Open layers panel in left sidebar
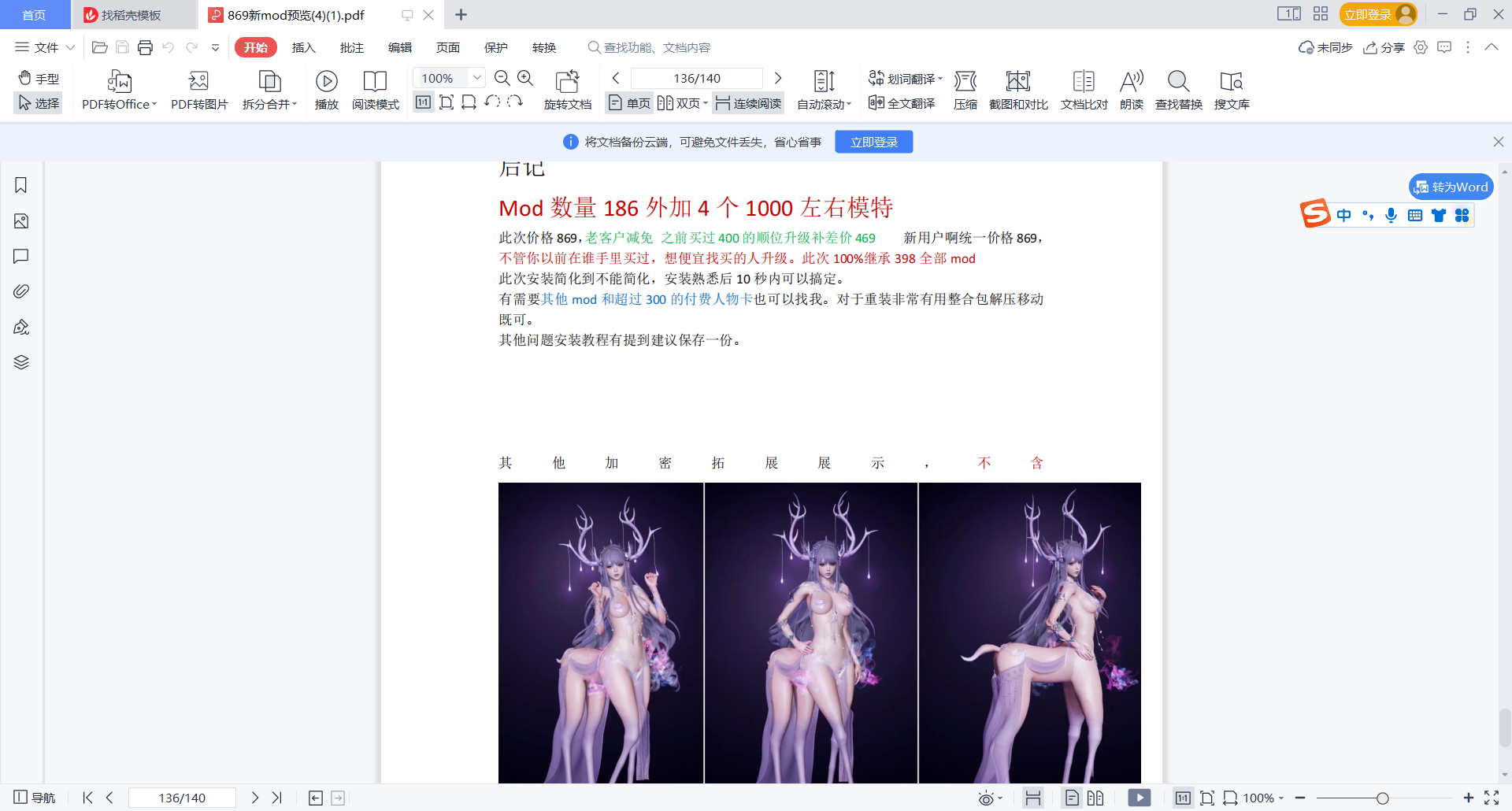1512x811 pixels. (21, 362)
